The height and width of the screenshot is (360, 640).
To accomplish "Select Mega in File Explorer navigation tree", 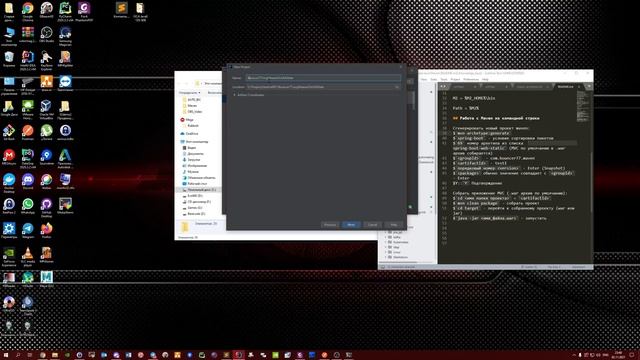I will [x=189, y=120].
